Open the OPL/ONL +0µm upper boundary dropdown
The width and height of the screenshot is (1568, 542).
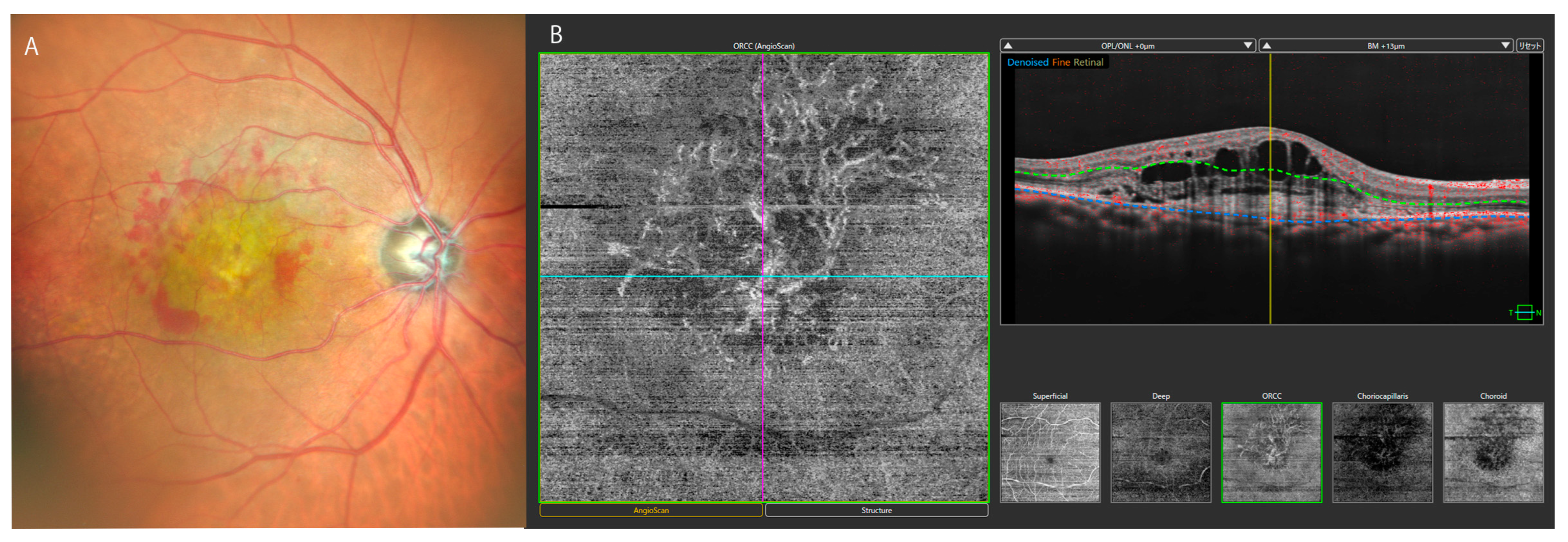[1127, 46]
